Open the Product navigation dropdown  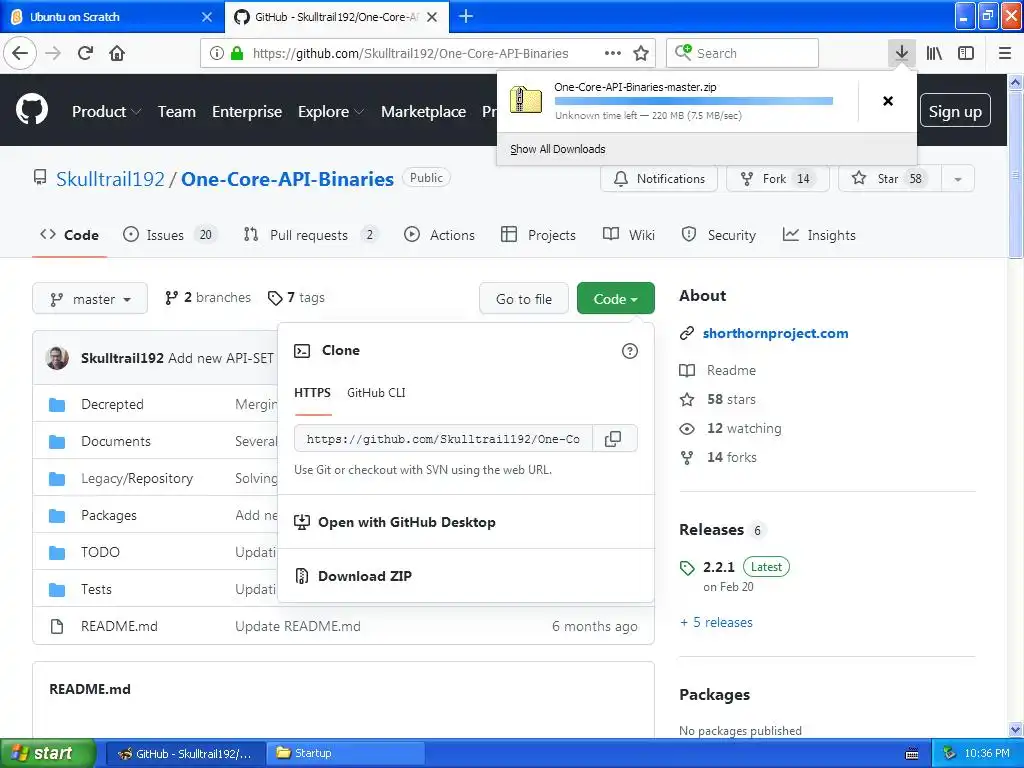[106, 112]
